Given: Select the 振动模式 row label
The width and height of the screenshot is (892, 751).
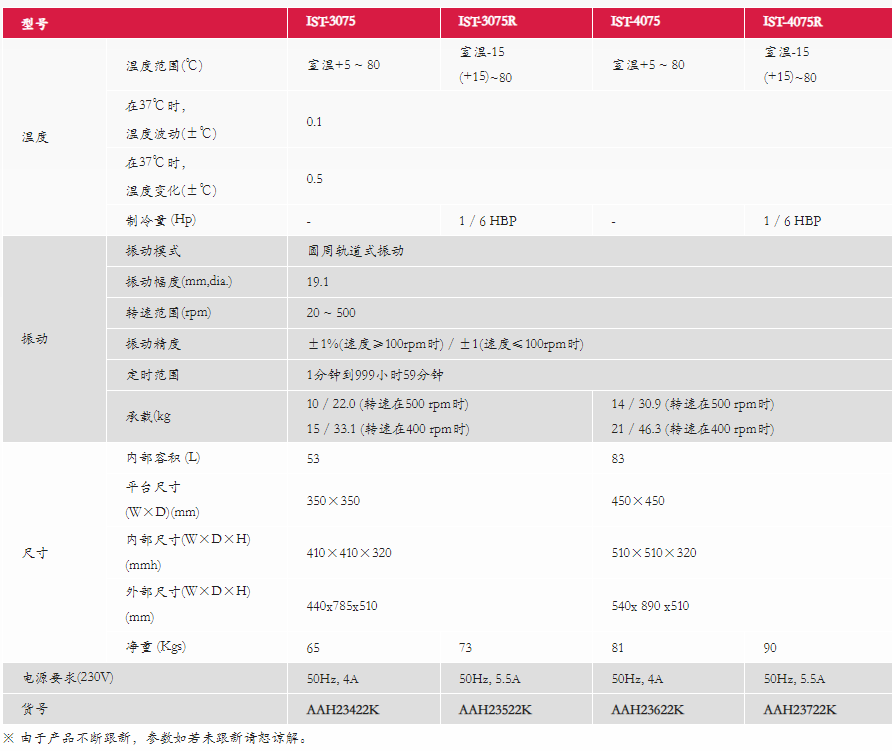Looking at the screenshot, I should [153, 251].
